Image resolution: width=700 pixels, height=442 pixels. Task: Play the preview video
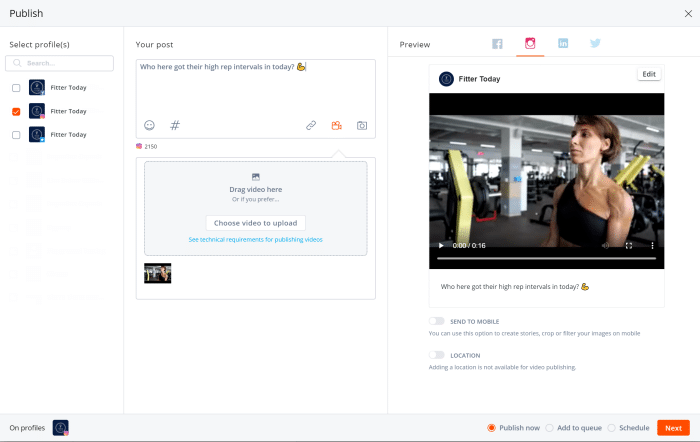(x=441, y=245)
